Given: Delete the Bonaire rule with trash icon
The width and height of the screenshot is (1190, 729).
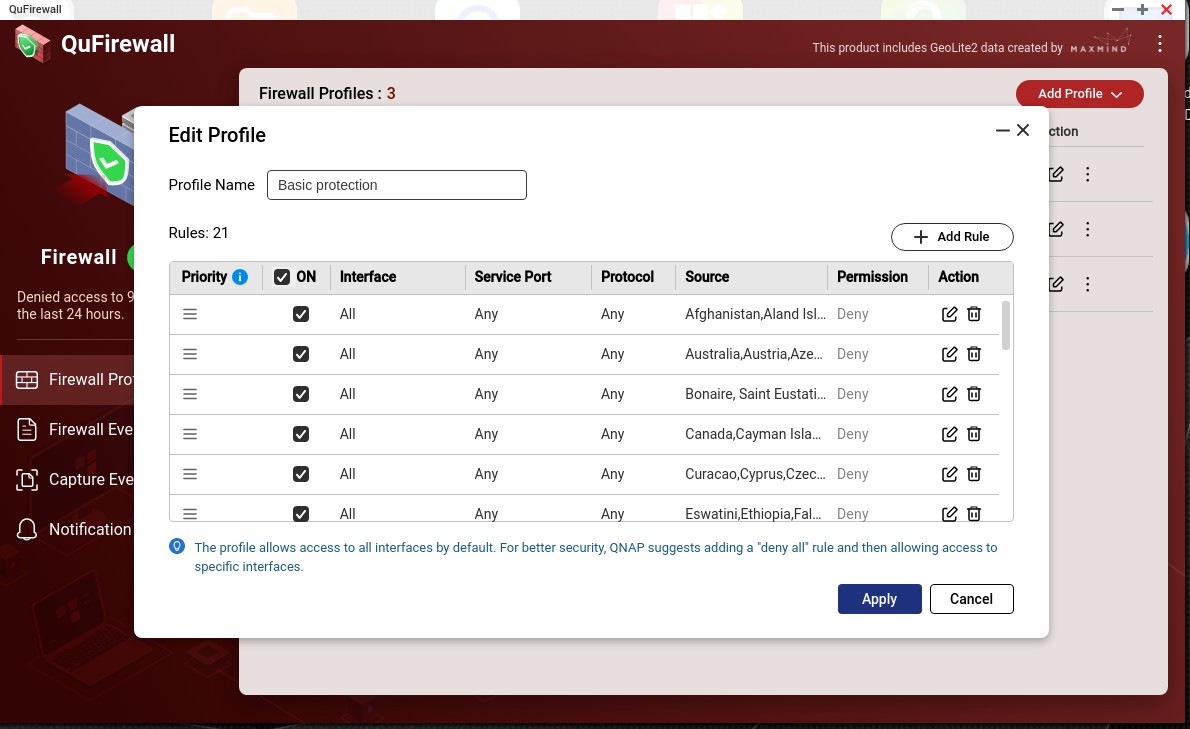Looking at the screenshot, I should (x=974, y=394).
